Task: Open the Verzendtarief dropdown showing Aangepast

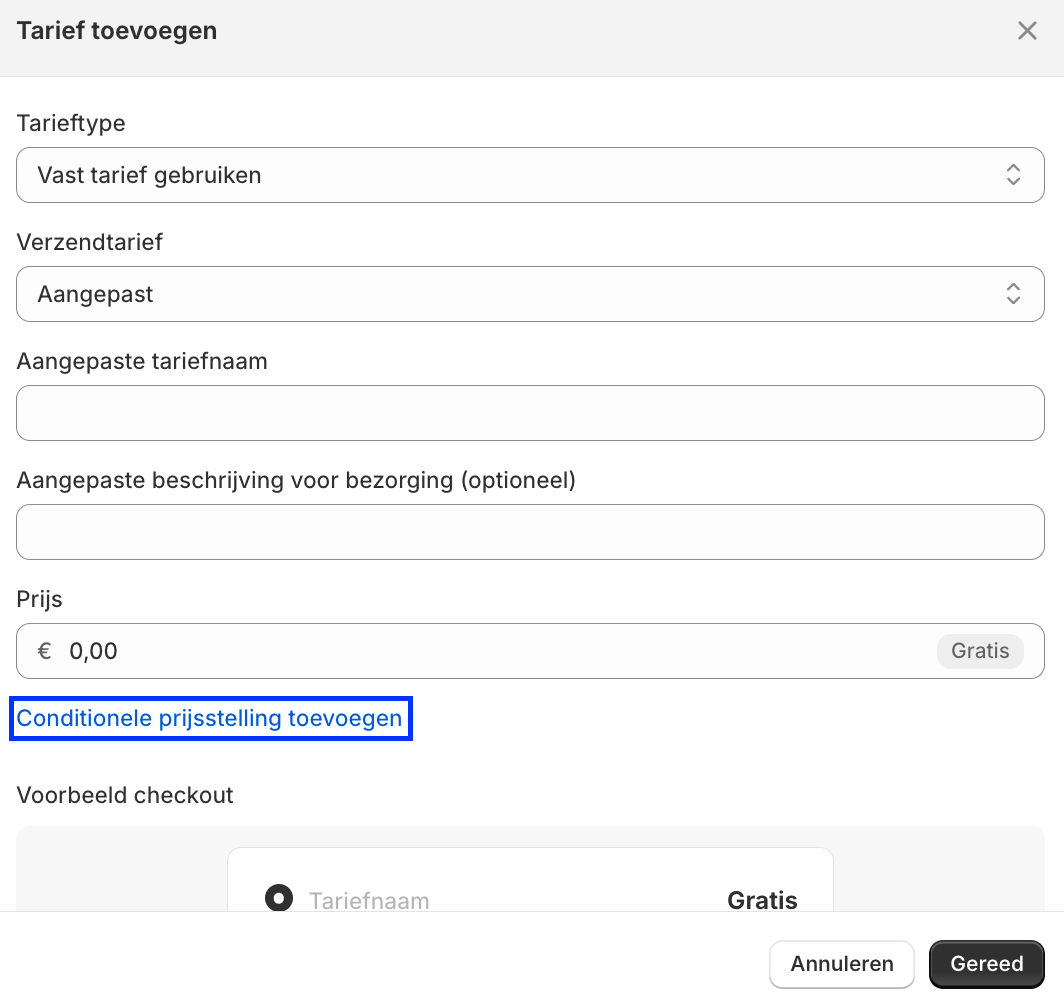Action: (530, 294)
